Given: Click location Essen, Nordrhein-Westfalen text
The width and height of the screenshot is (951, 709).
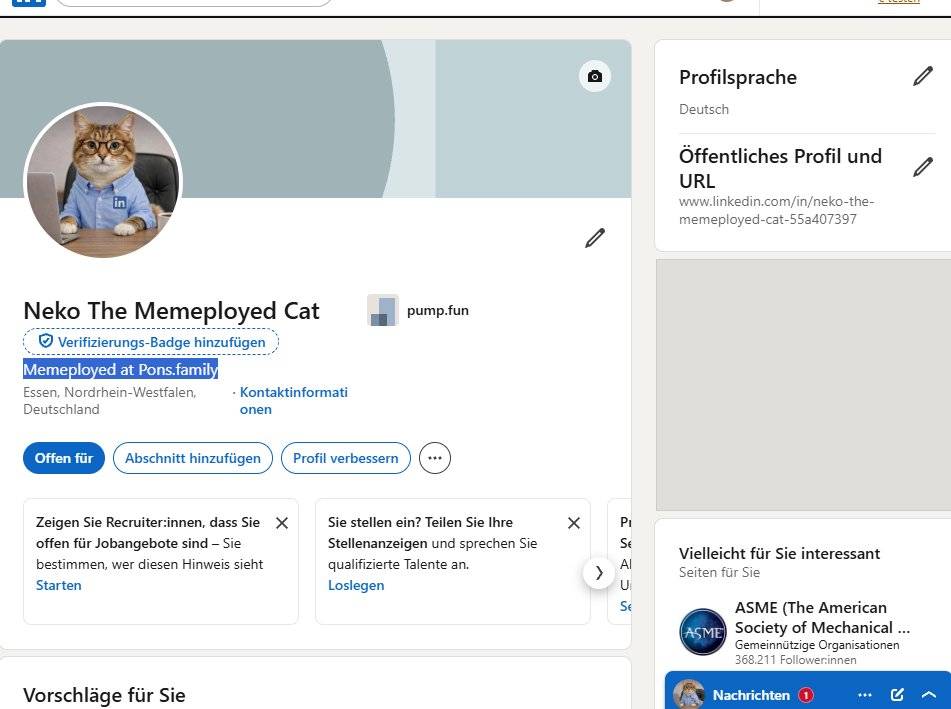Looking at the screenshot, I should point(110,400).
